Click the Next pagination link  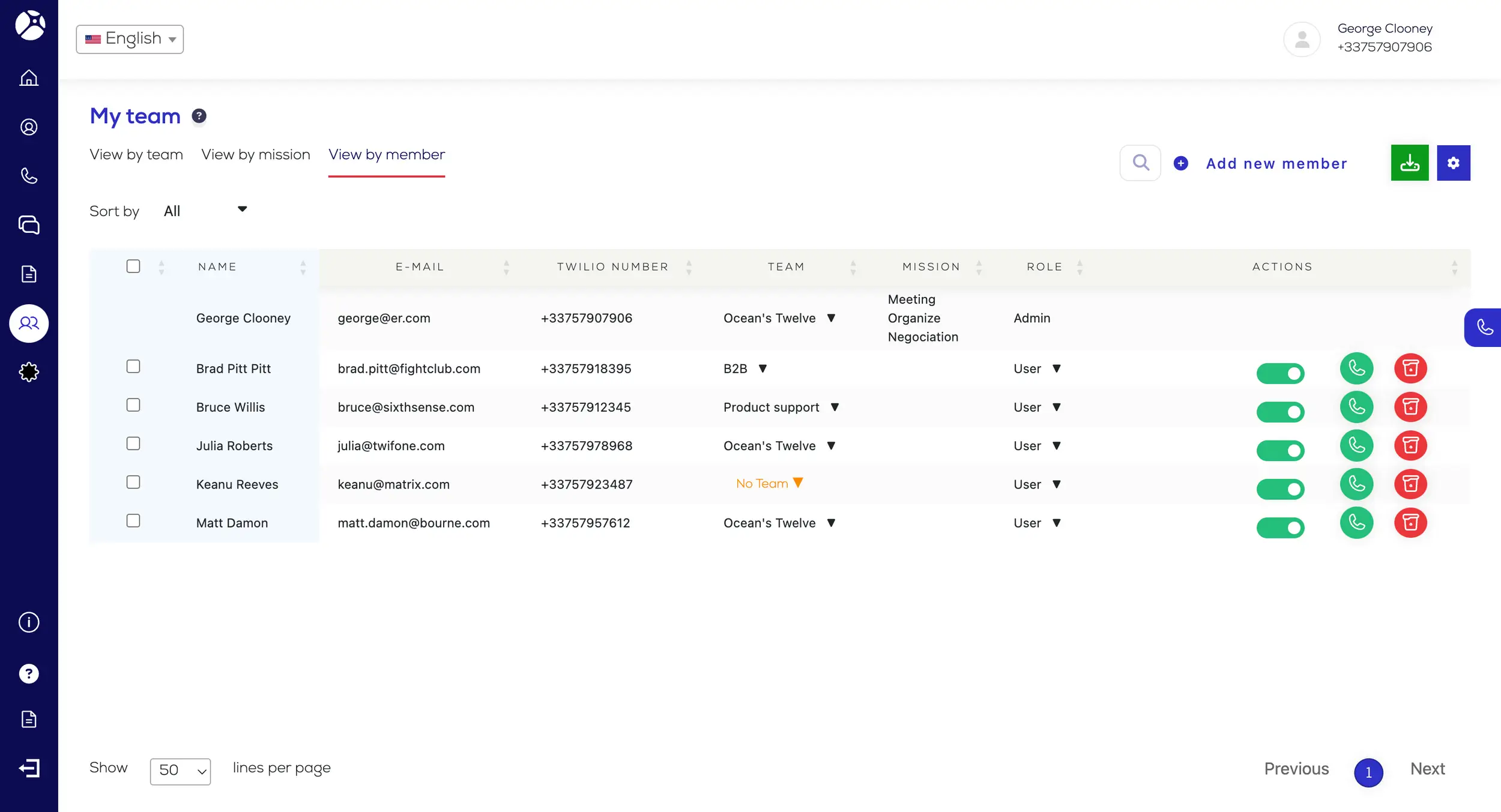click(1427, 769)
